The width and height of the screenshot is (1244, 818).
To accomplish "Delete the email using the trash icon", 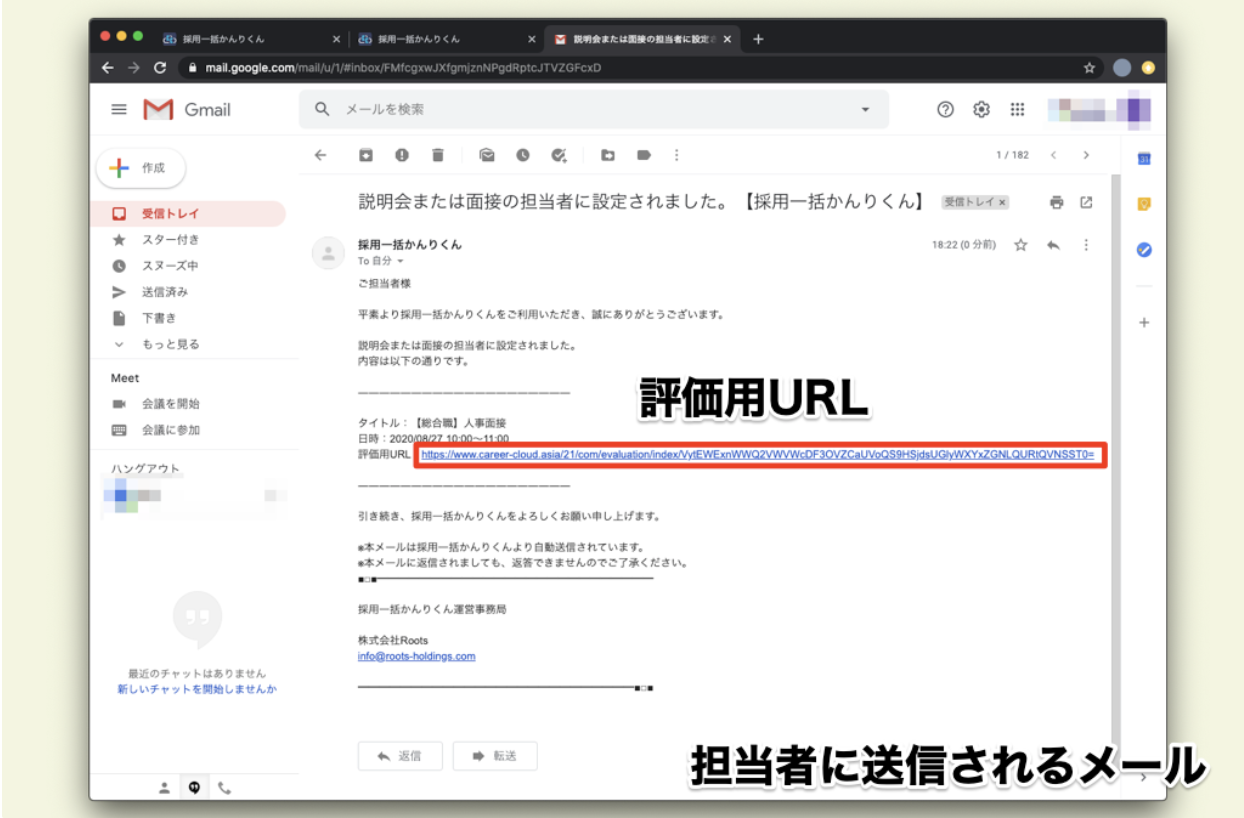I will (438, 155).
